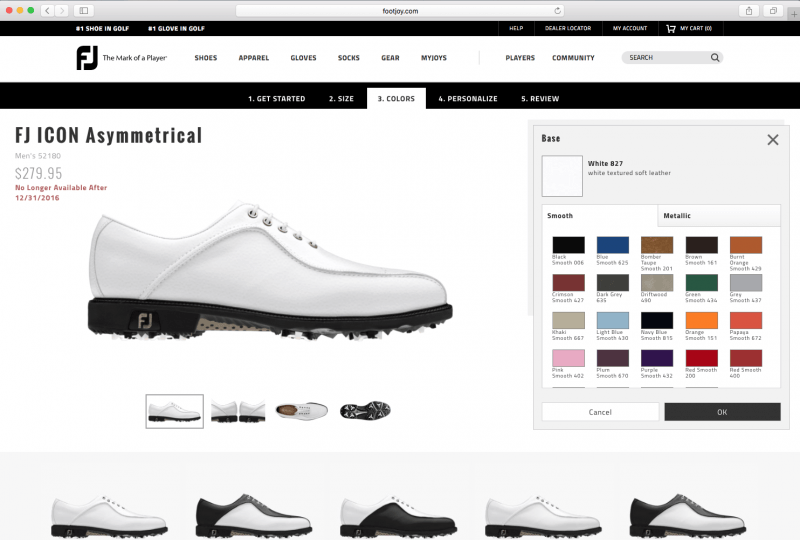Select the sole-view shoe thumbnail
Screen dimensions: 800x540
click(365, 410)
